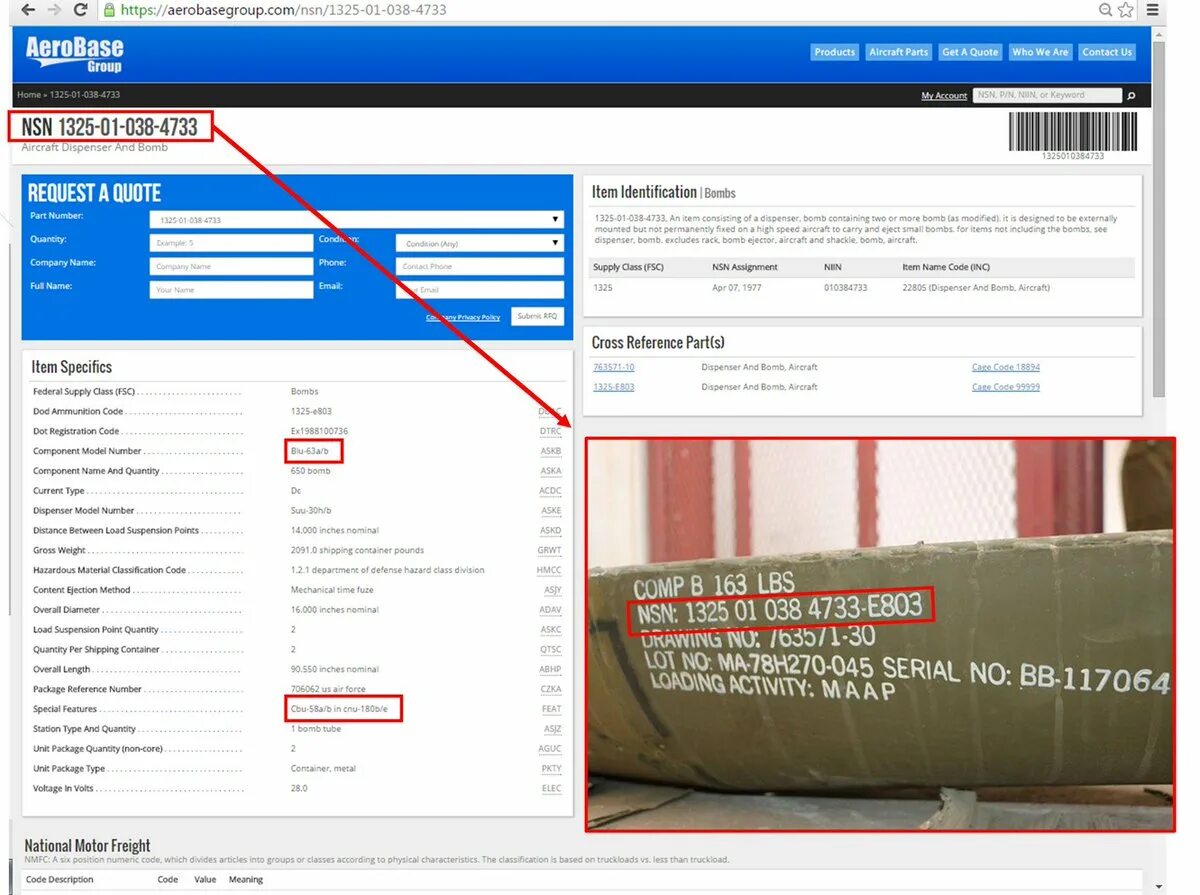Open the Aircraft Parts menu

pos(899,52)
